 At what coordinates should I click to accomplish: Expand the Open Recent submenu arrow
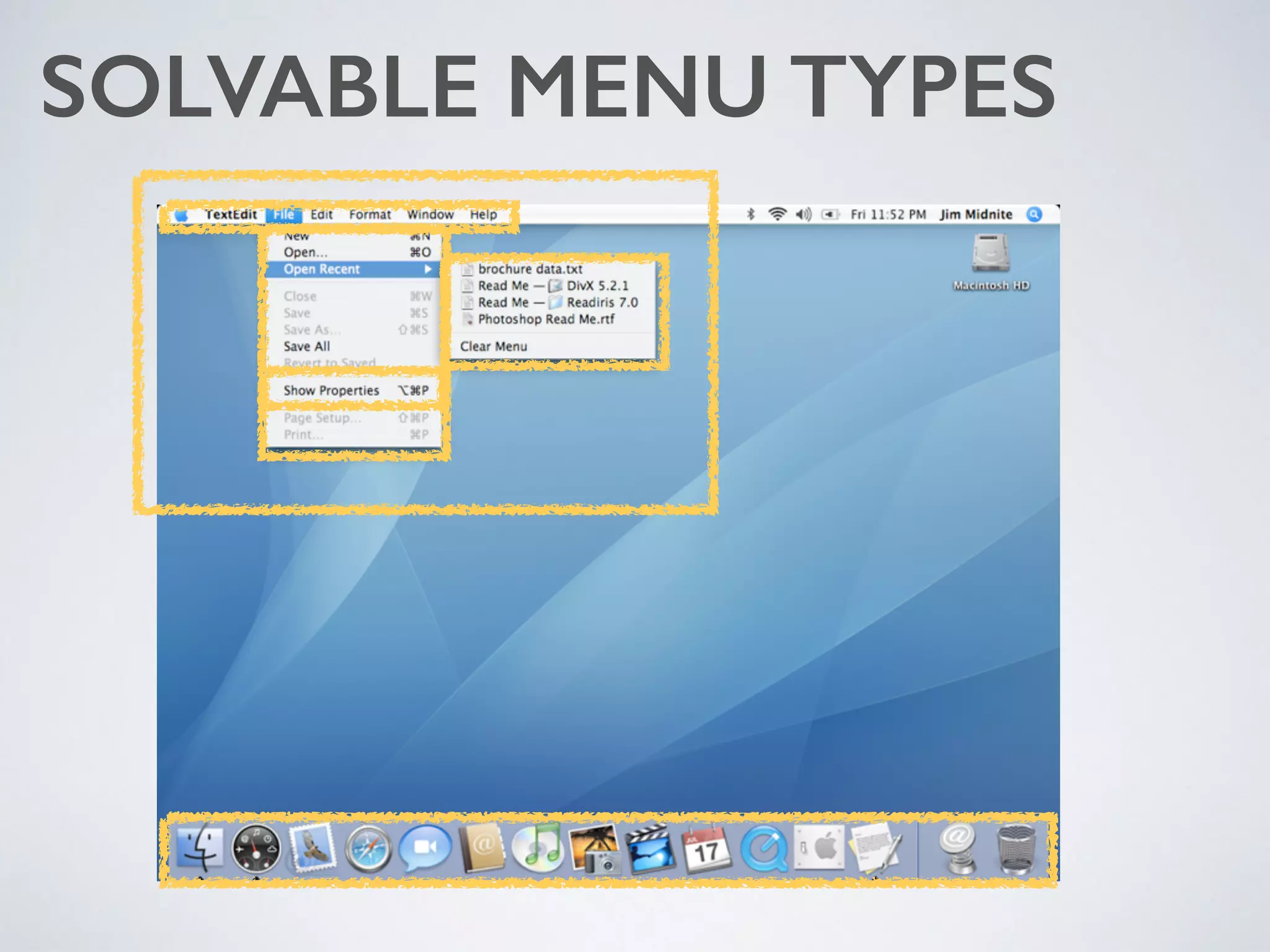[x=428, y=269]
